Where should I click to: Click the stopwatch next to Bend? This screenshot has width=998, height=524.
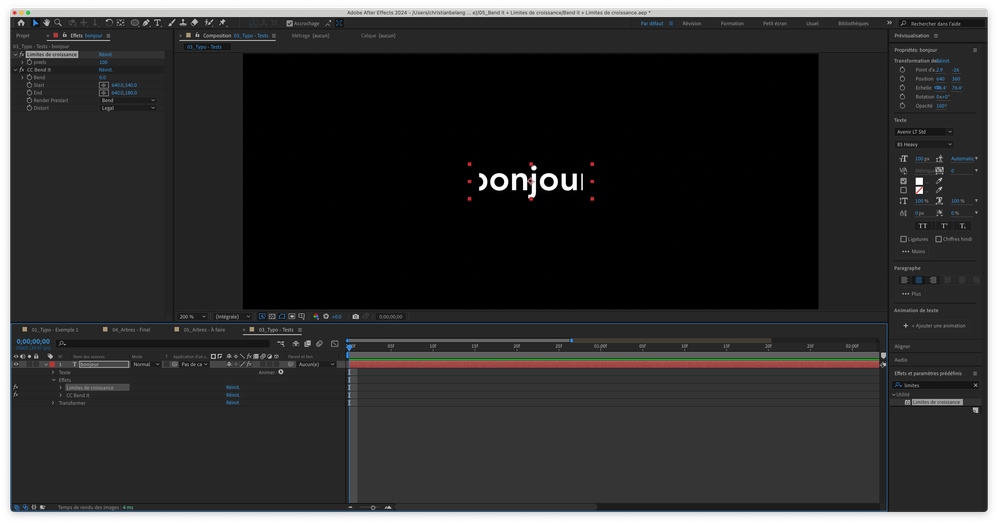pos(29,78)
